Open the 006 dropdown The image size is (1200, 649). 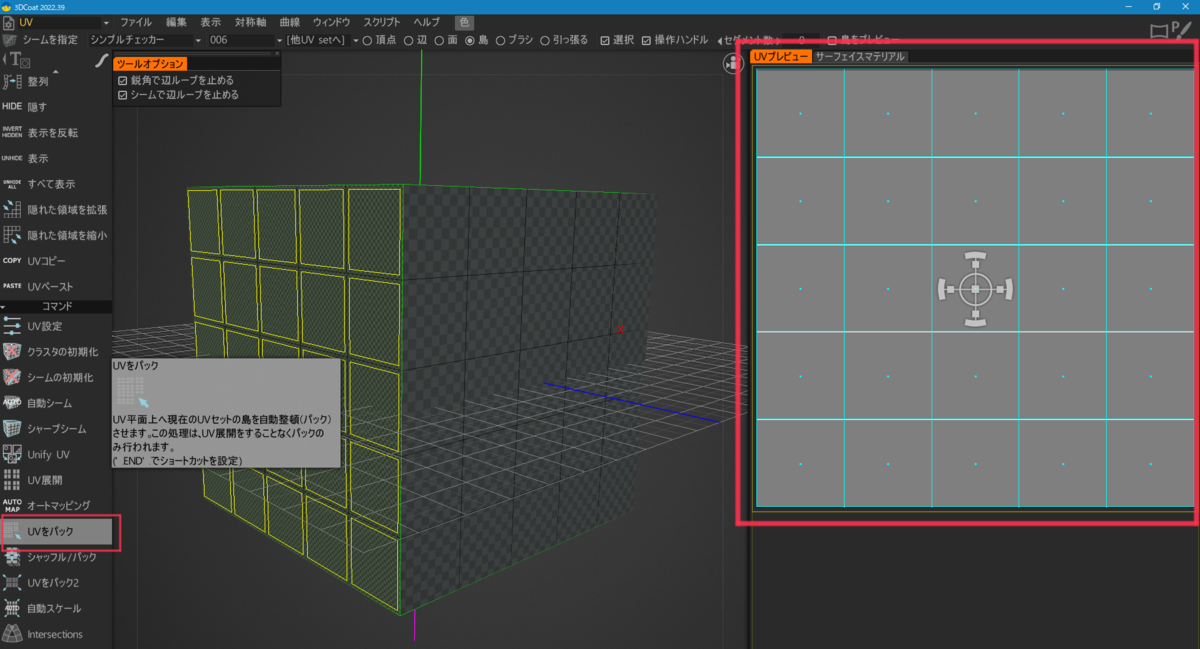coord(245,40)
